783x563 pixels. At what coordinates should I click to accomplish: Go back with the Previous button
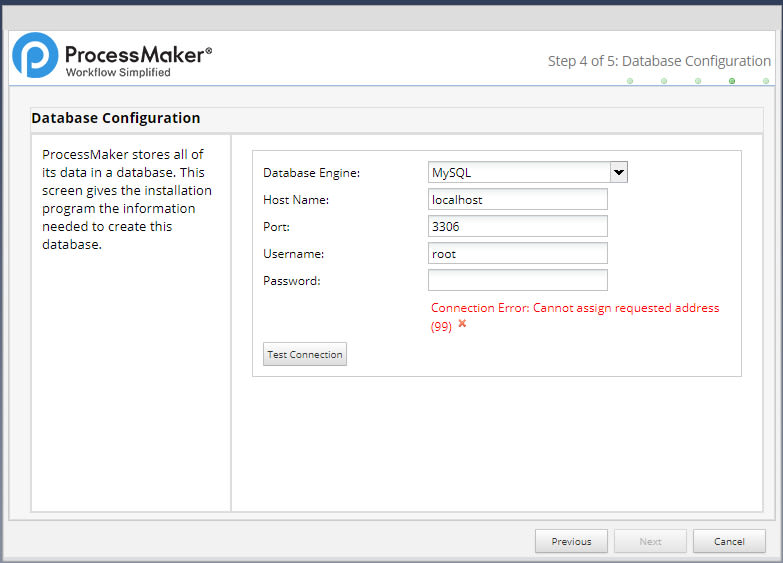571,542
